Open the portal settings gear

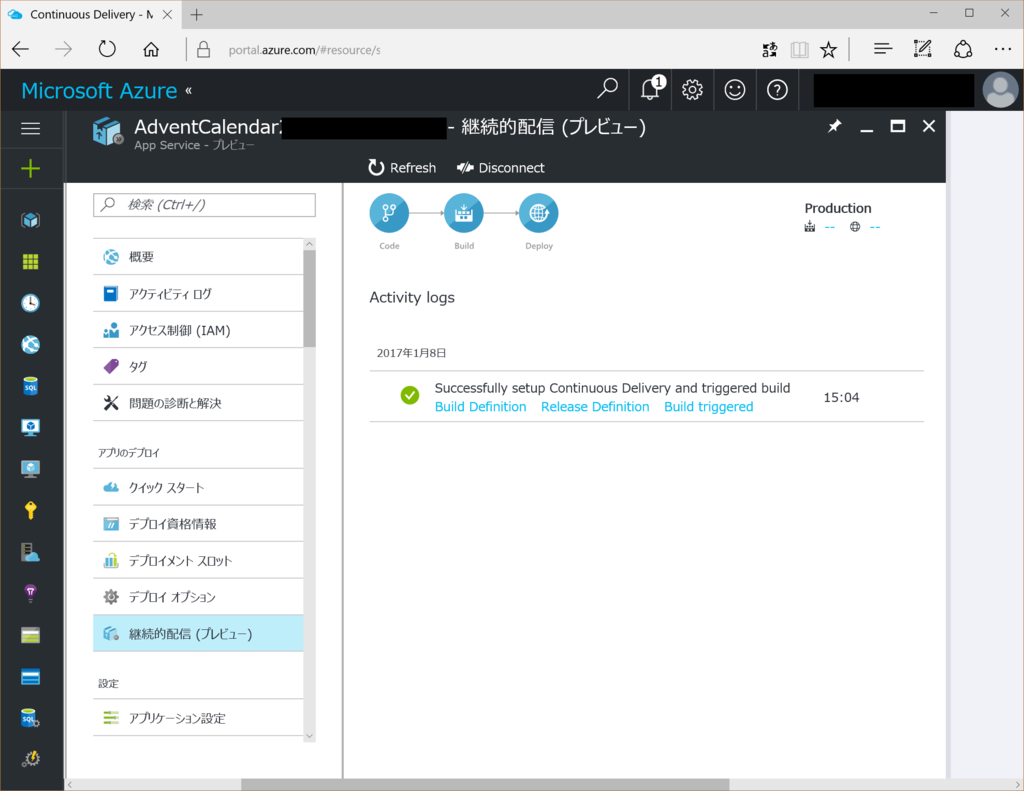tap(692, 89)
